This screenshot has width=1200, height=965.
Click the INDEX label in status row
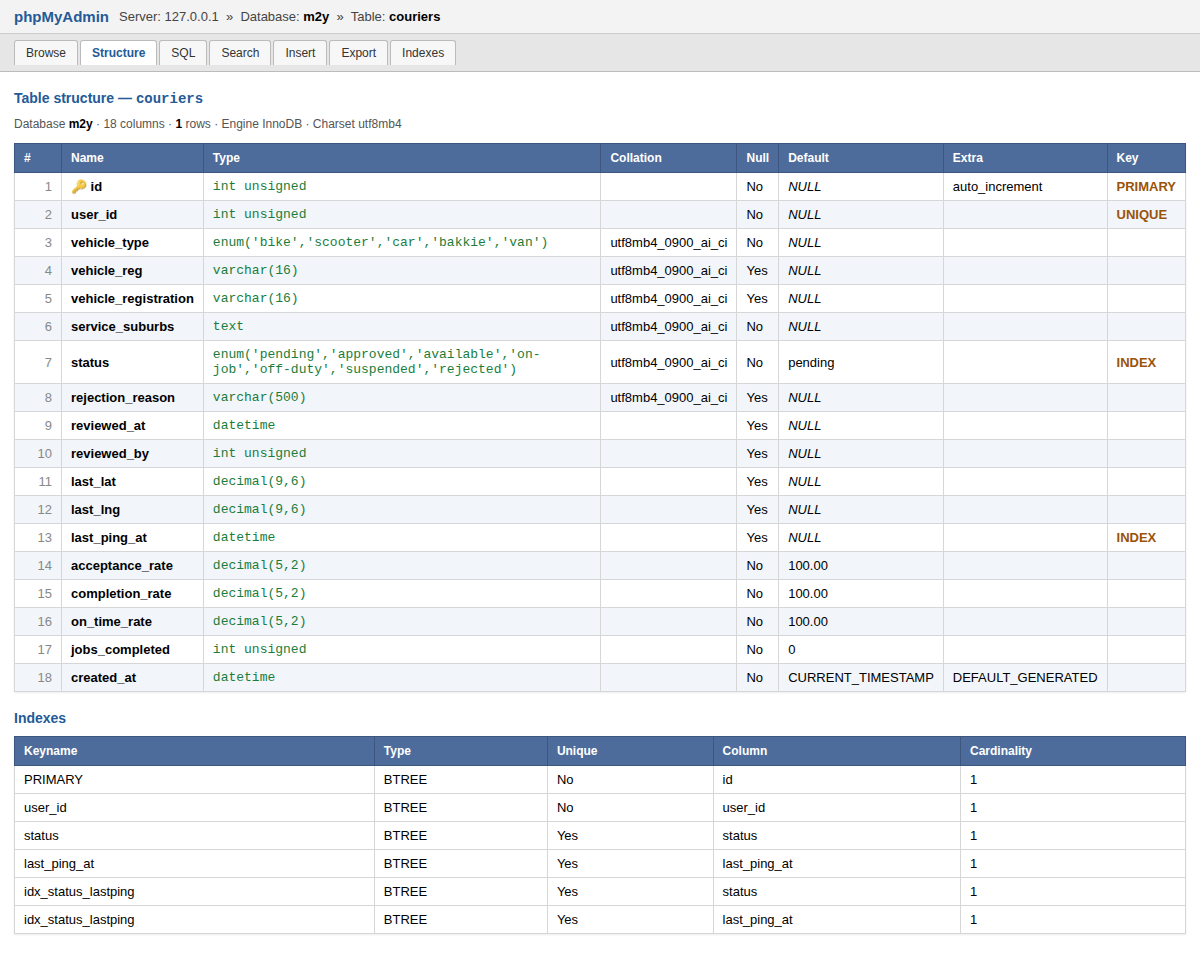tap(1136, 363)
